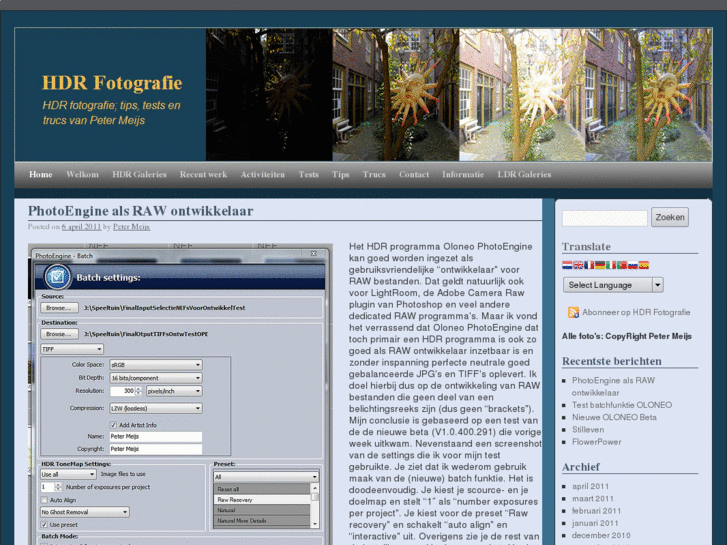Open the februari 2011 archive link

(x=596, y=511)
